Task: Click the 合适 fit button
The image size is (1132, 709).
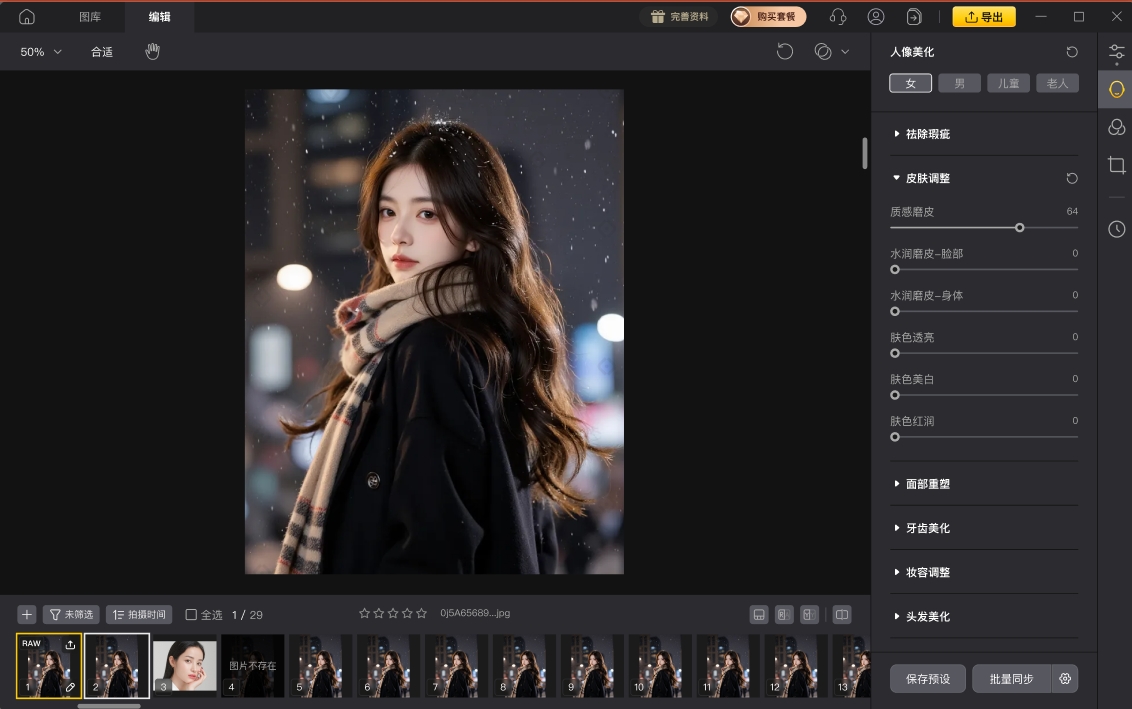Action: point(102,52)
